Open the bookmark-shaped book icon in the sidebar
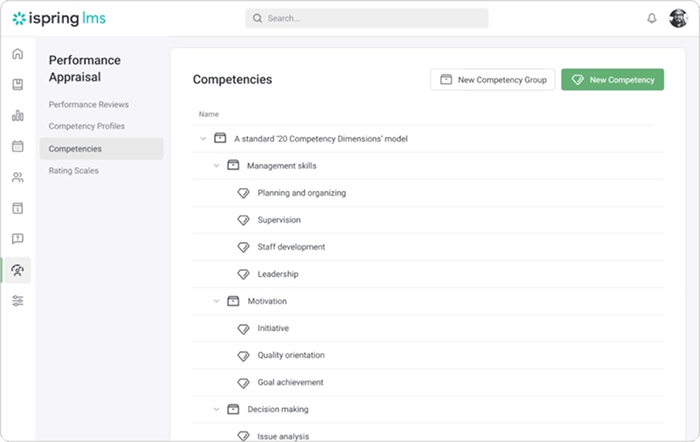This screenshot has width=700, height=442. click(17, 84)
